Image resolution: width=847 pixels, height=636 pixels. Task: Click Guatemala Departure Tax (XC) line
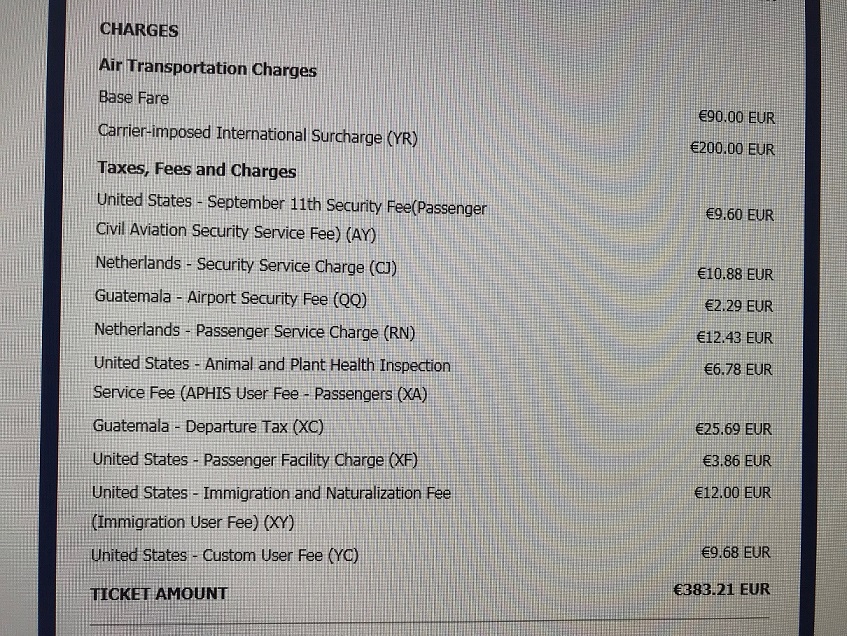point(208,426)
